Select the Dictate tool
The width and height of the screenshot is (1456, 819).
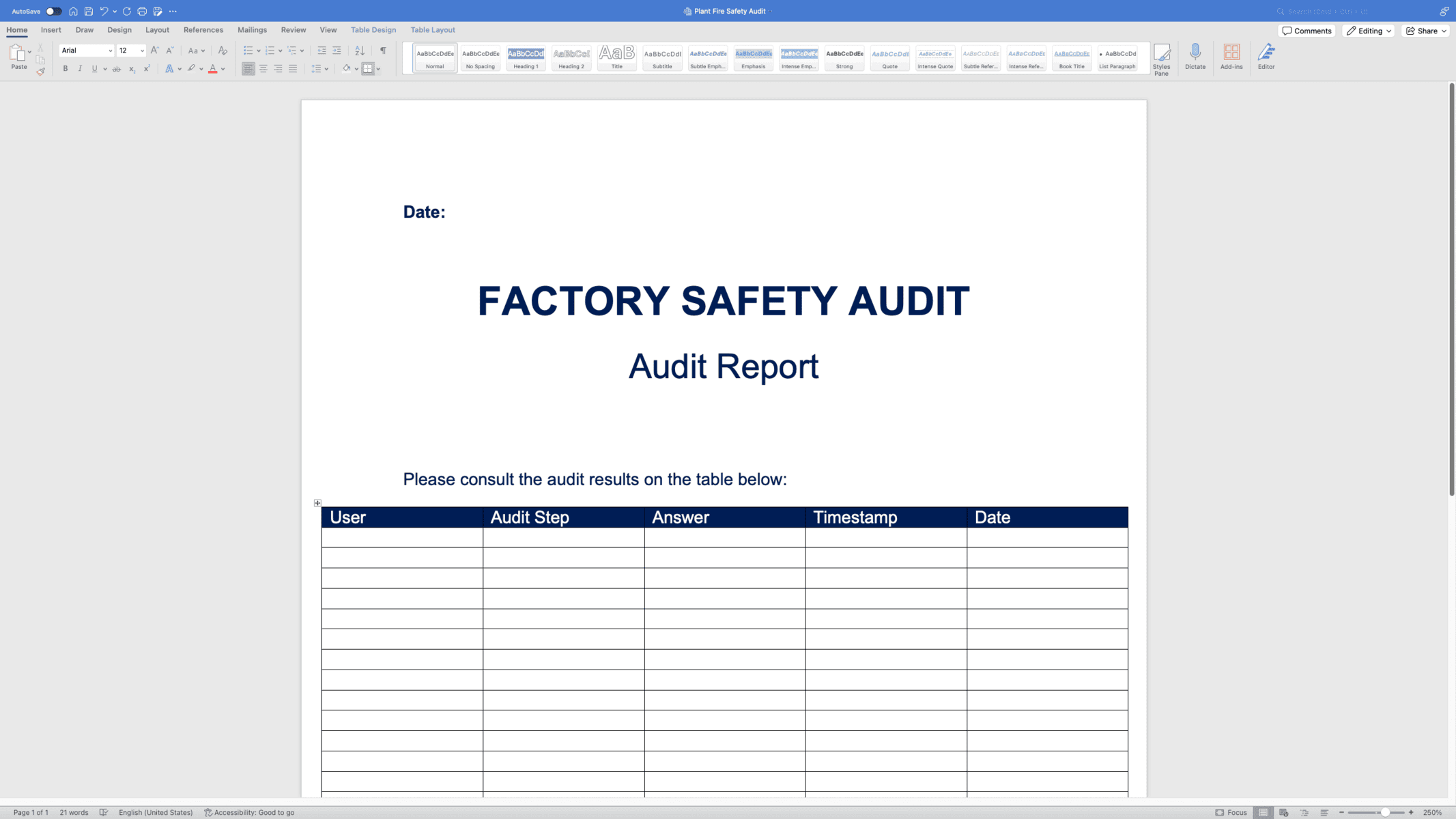[x=1195, y=57]
